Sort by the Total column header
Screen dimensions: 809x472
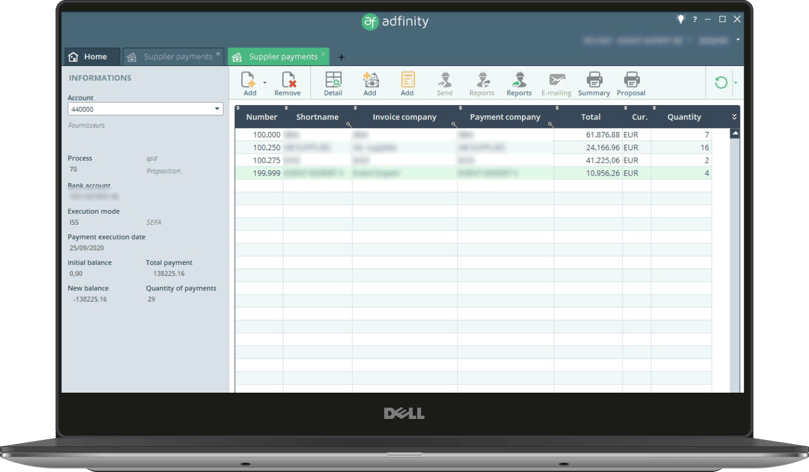tap(590, 117)
